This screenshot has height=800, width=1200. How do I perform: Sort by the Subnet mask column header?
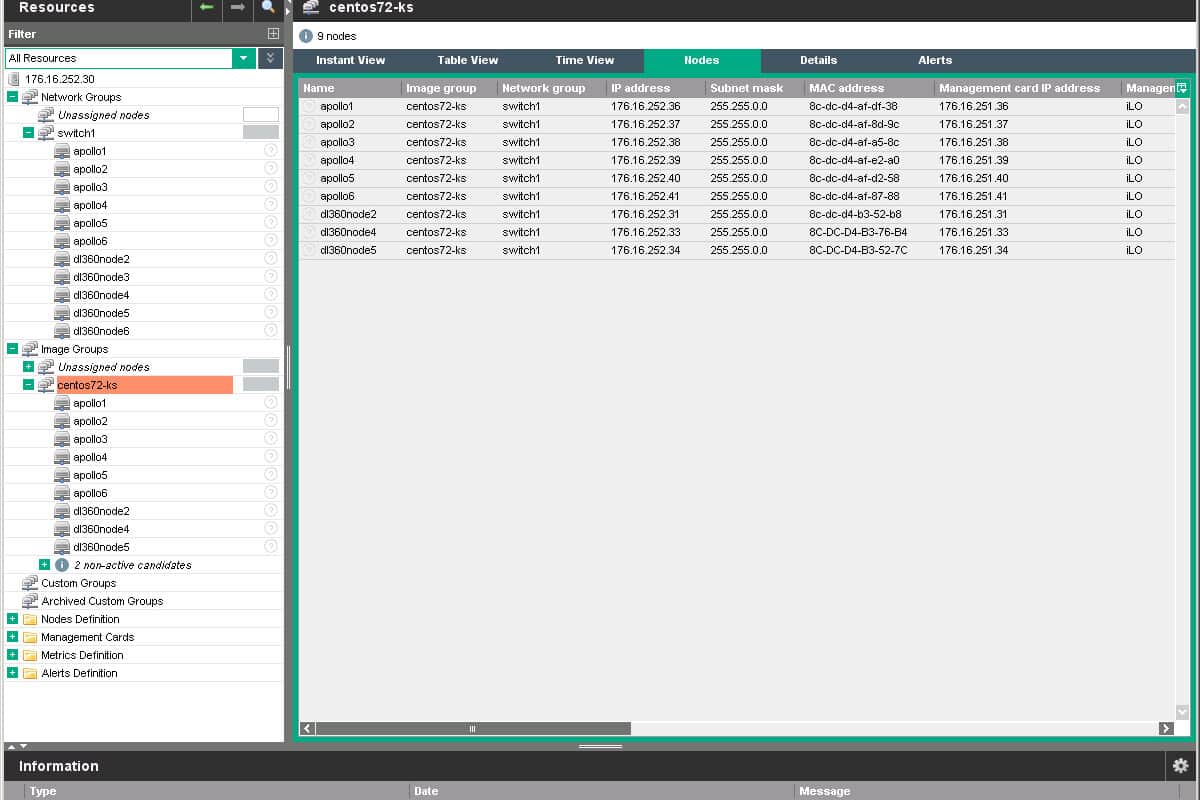(x=755, y=88)
